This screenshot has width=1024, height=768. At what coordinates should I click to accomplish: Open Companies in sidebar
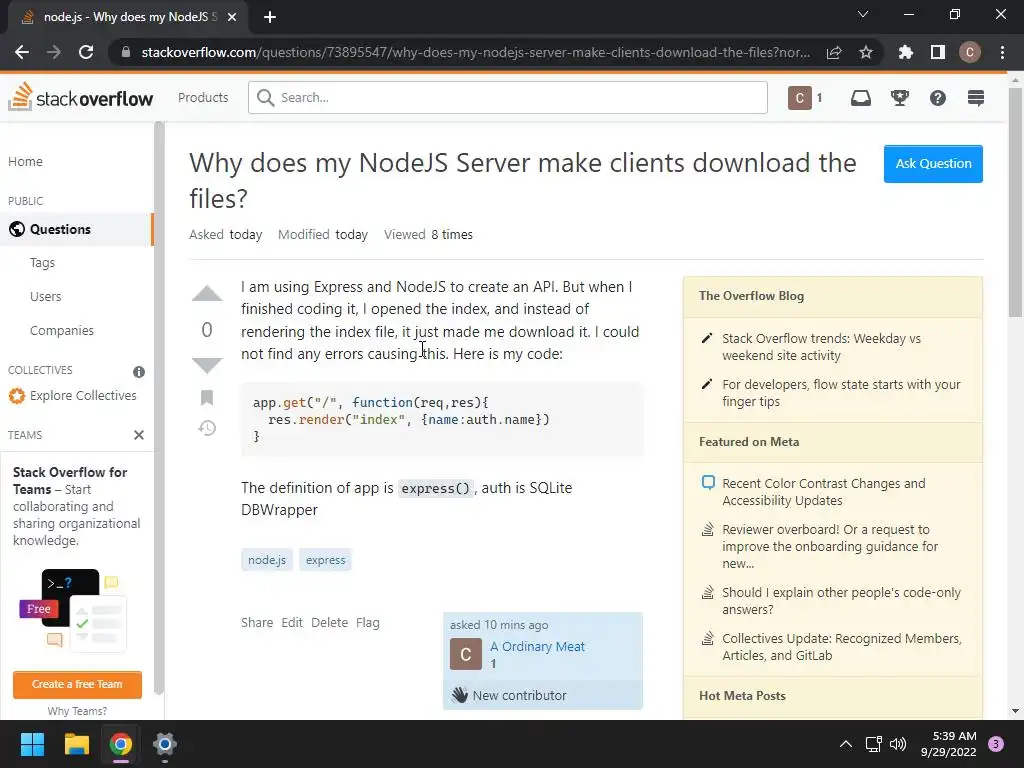62,330
